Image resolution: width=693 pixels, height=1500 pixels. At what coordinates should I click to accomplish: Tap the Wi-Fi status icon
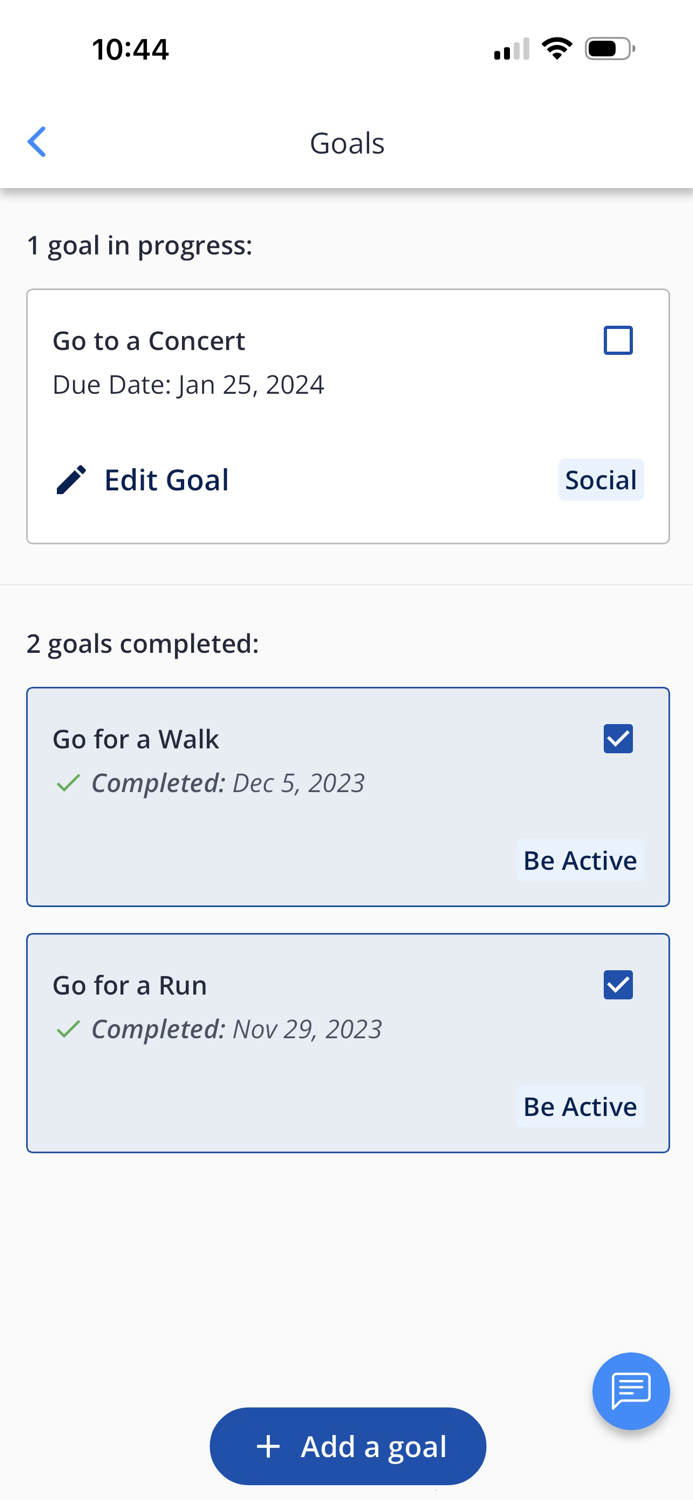coord(556,48)
